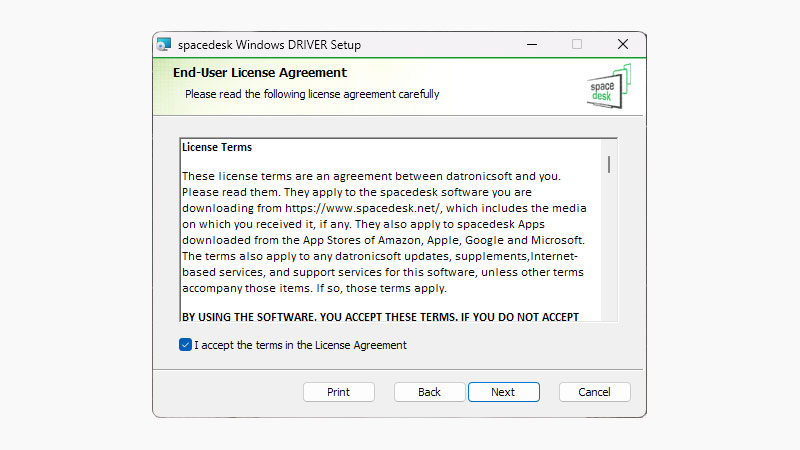Click the 'https://www.spacedesk.net/' URL in license

click(x=362, y=208)
